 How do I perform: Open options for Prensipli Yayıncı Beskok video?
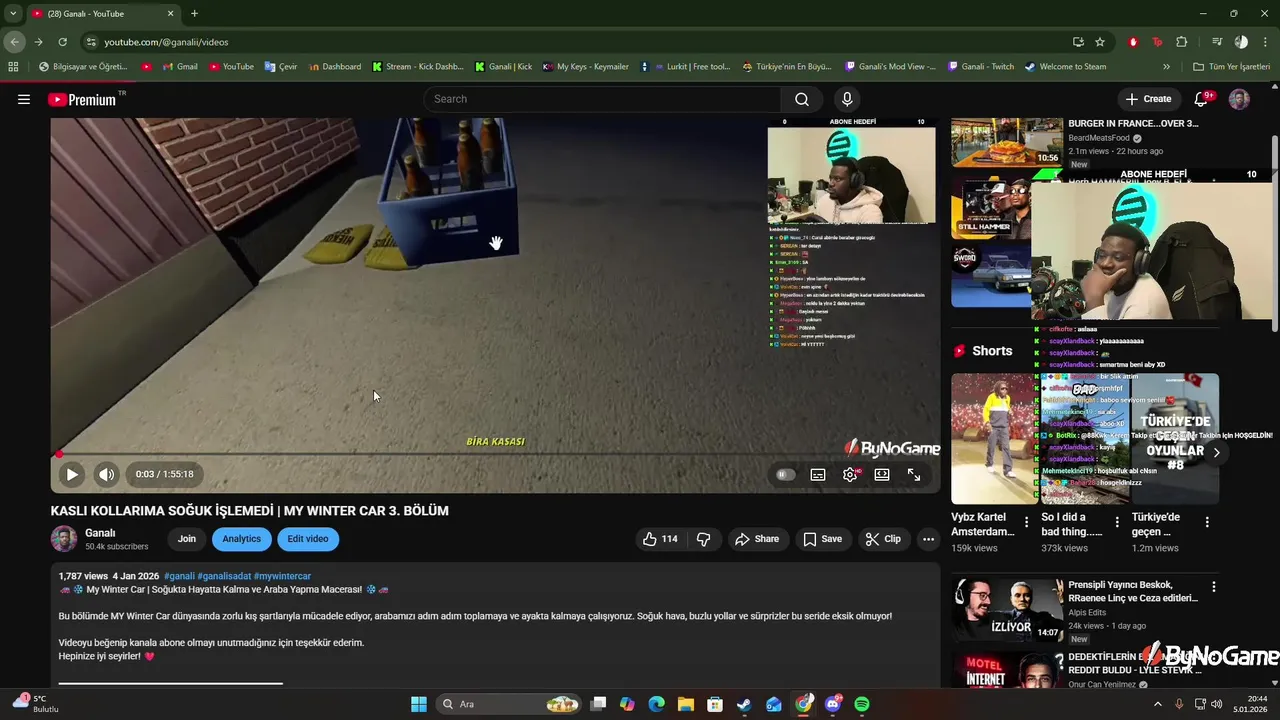(1214, 587)
